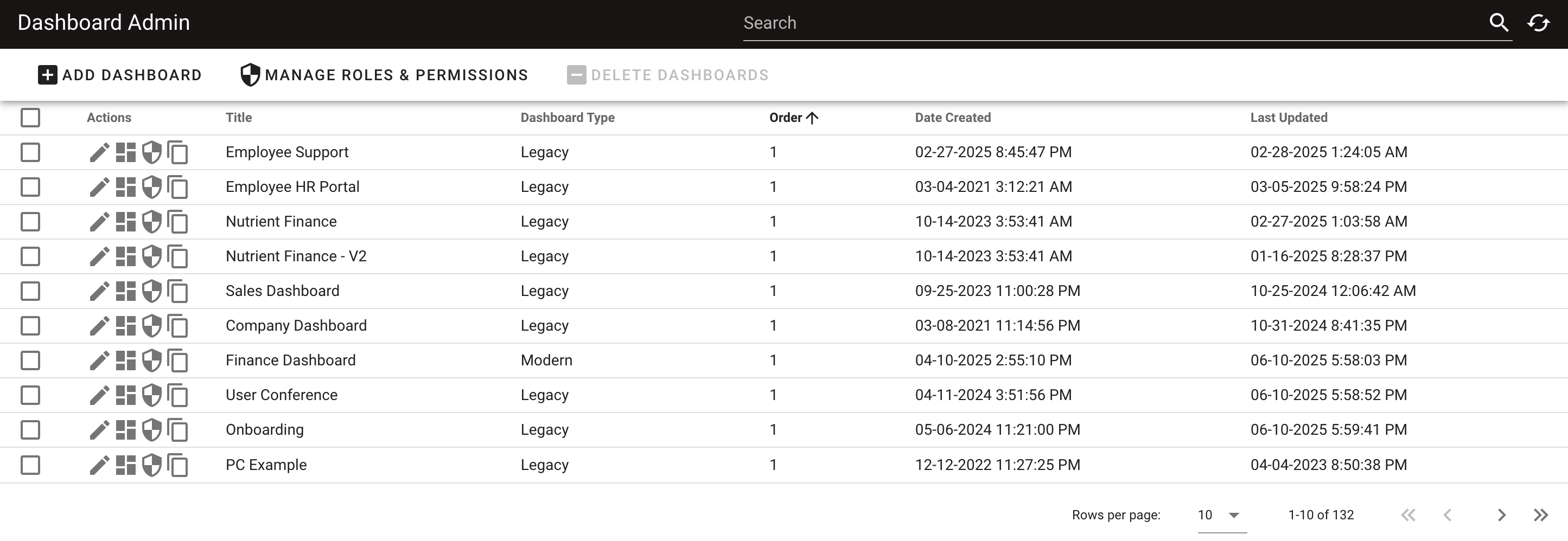Screen dimensions: 1568x541
Task: Click the Add Dashboard button
Action: (x=119, y=74)
